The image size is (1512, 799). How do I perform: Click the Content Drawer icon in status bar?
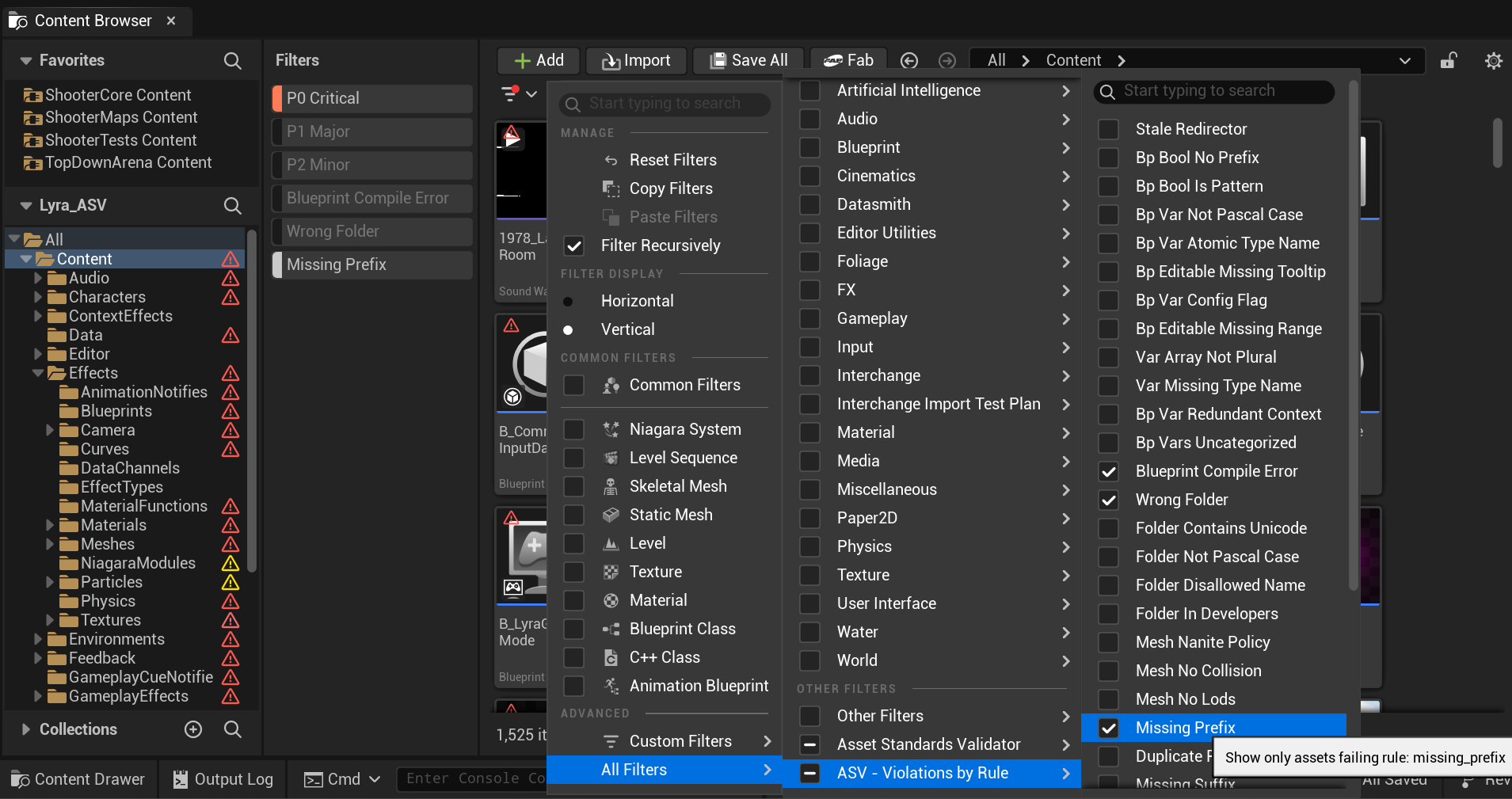tap(20, 779)
